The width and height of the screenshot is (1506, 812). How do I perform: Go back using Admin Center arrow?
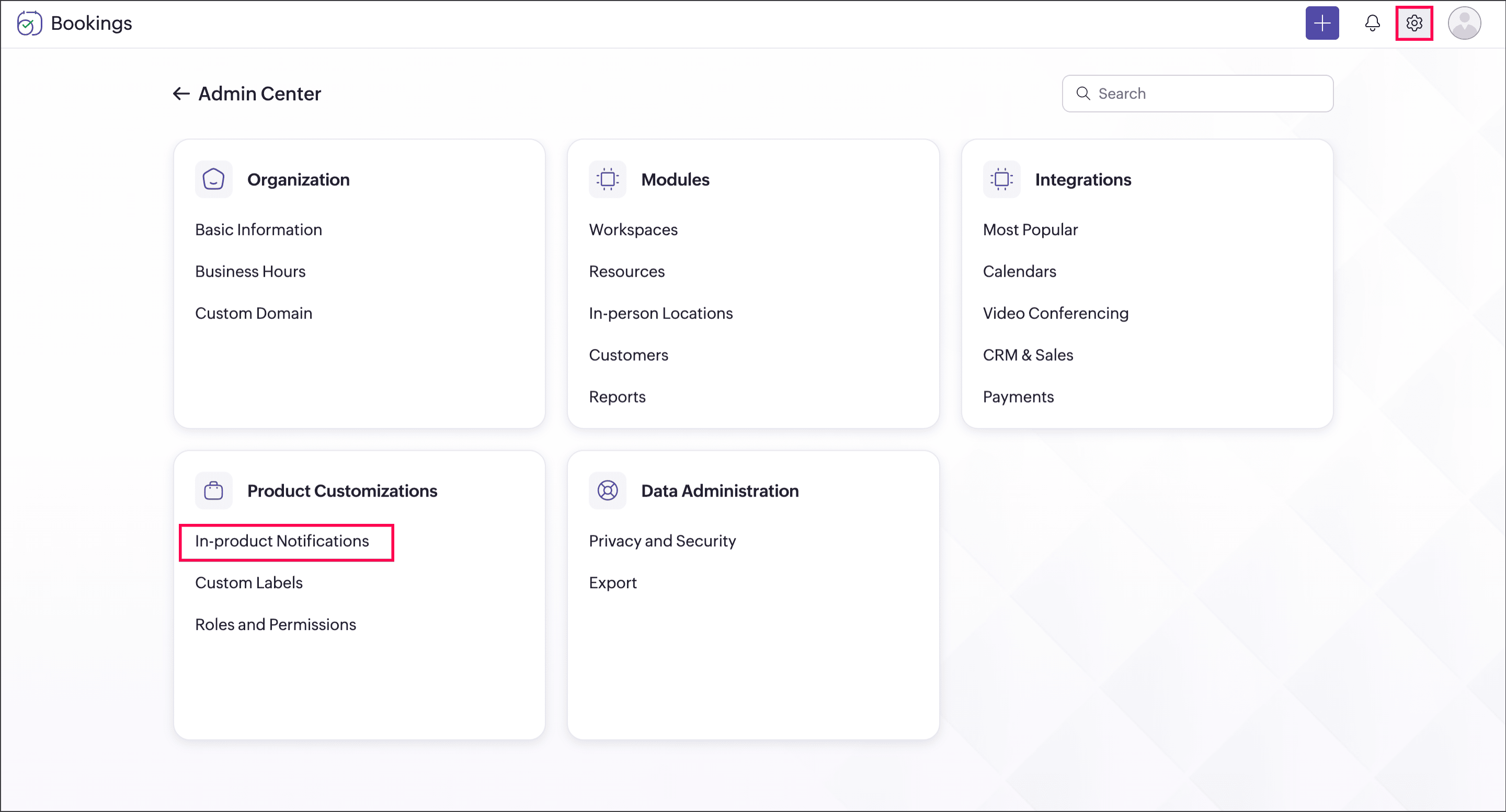[180, 94]
